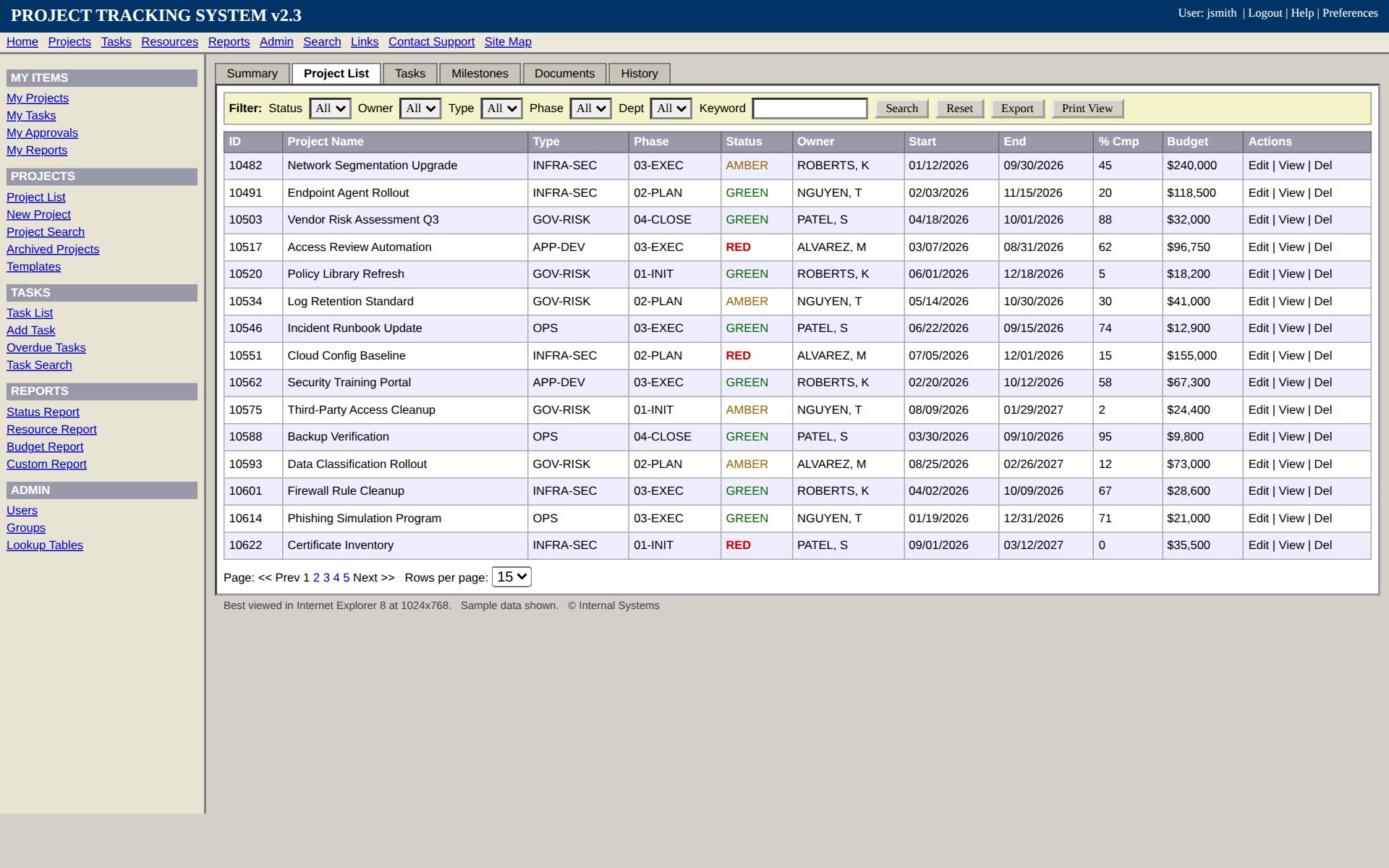Switch to the Milestones tab

point(480,73)
